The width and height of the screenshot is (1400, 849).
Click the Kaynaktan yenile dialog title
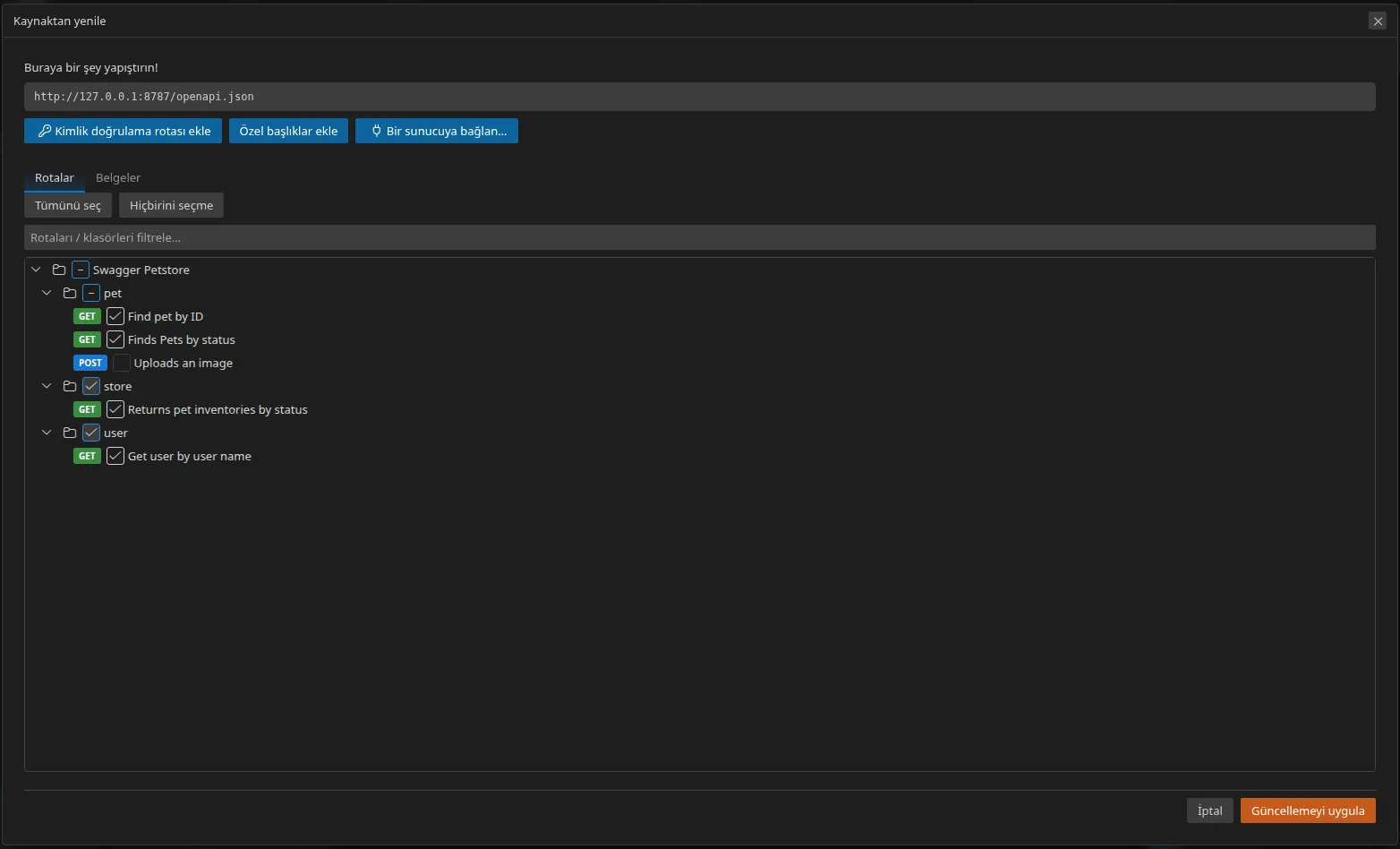coord(60,21)
